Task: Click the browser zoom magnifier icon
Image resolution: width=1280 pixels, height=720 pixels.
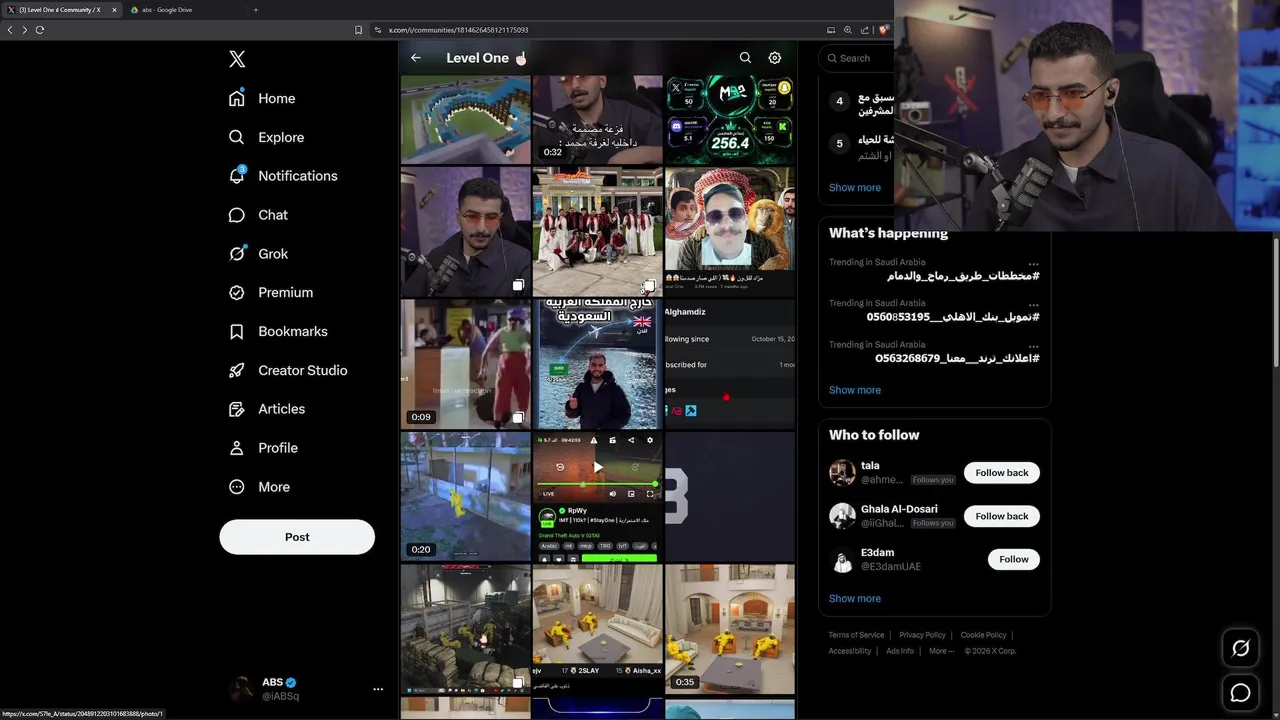Action: coord(848,30)
